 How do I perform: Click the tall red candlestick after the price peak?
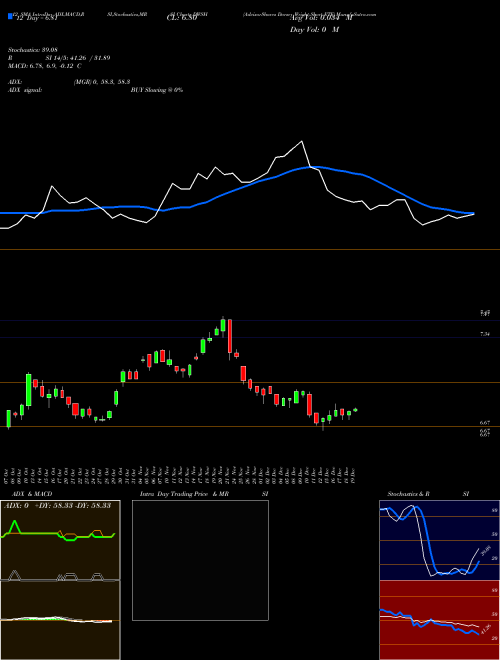pyautogui.click(x=230, y=338)
